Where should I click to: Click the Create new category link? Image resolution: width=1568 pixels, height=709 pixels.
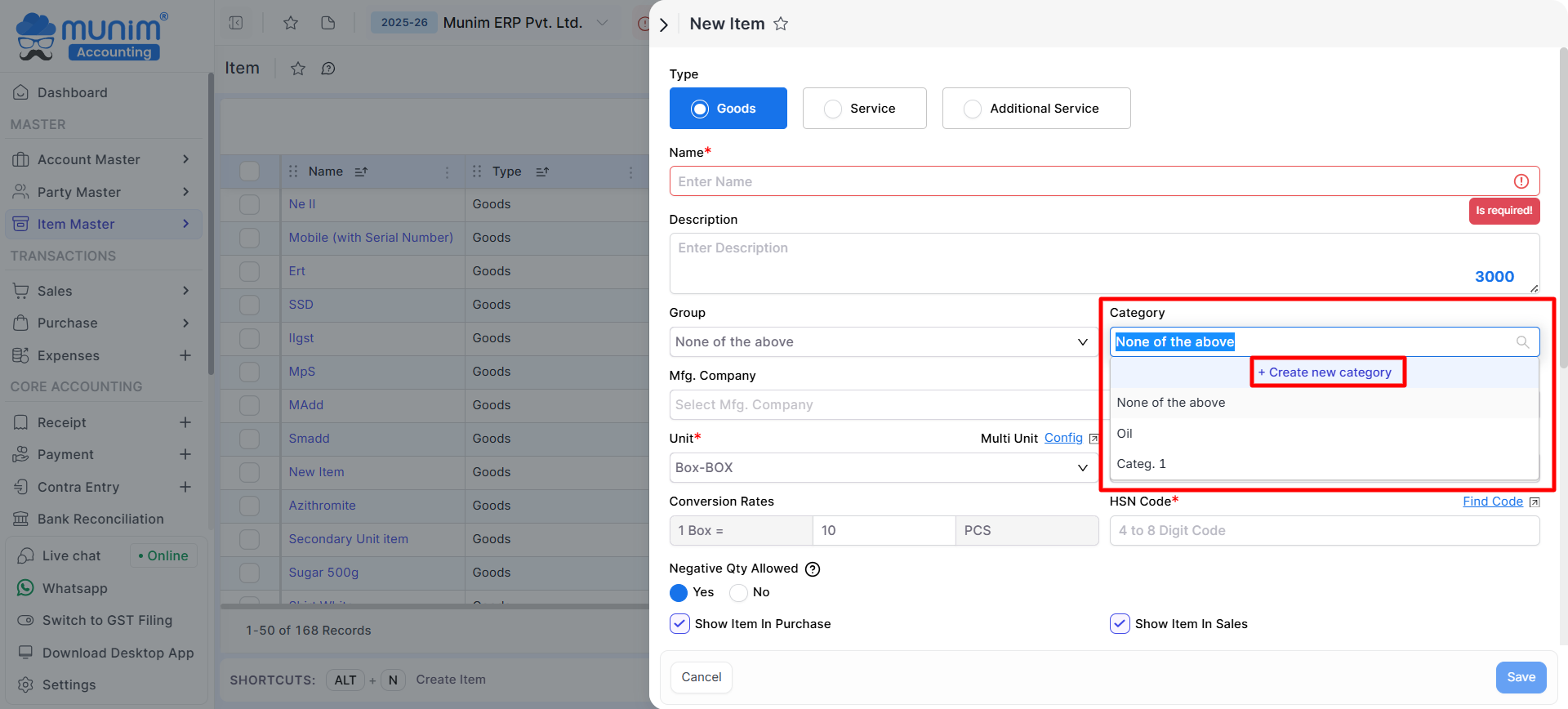click(1325, 372)
